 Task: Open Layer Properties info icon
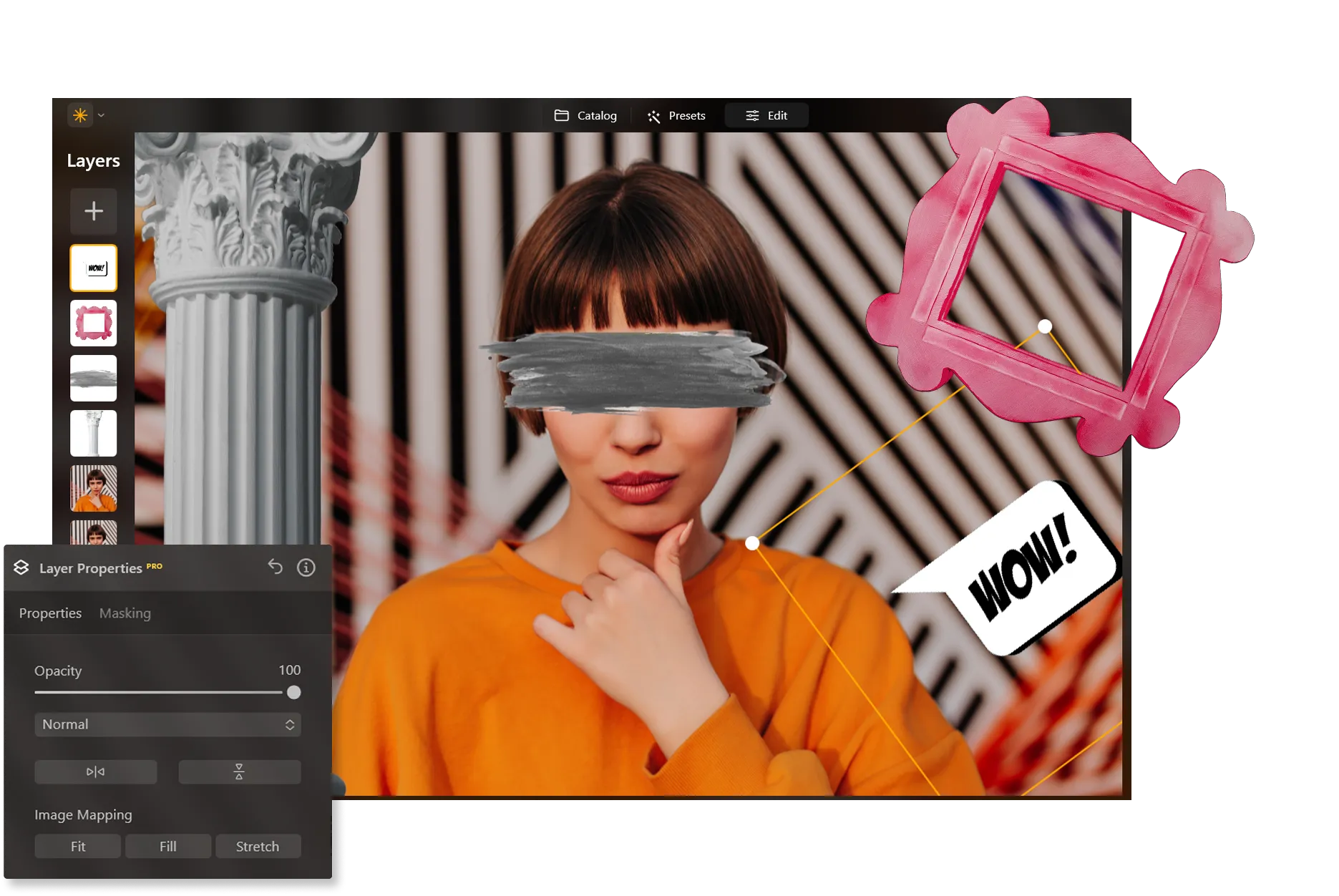pos(306,568)
